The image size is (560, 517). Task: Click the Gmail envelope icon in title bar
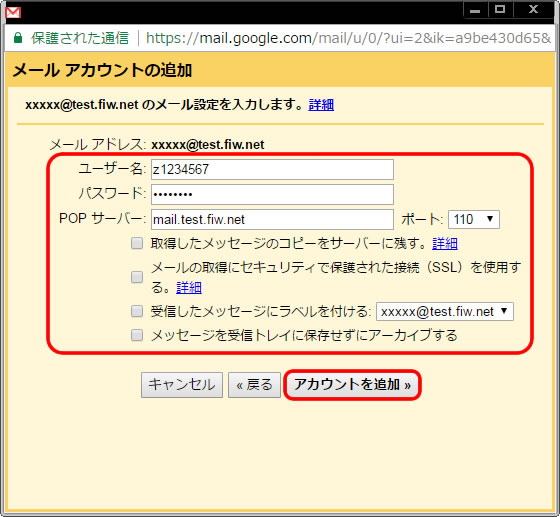pos(13,12)
